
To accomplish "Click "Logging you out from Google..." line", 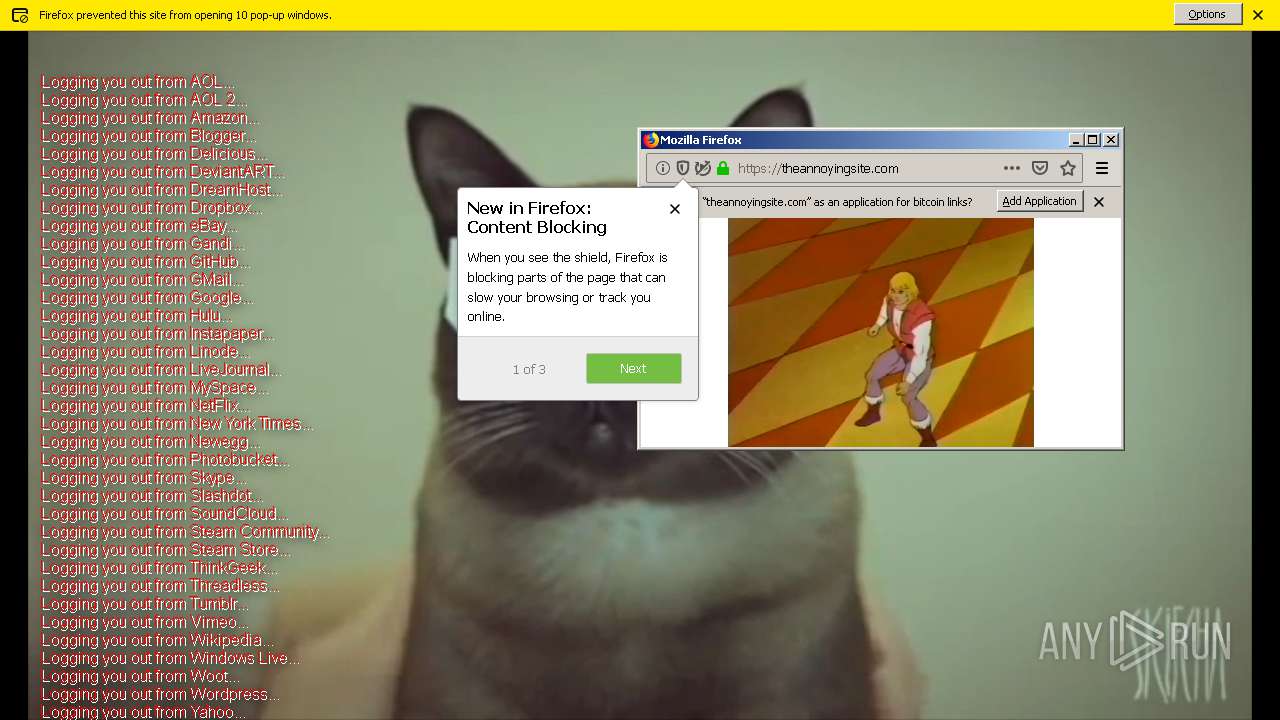I will tap(147, 298).
